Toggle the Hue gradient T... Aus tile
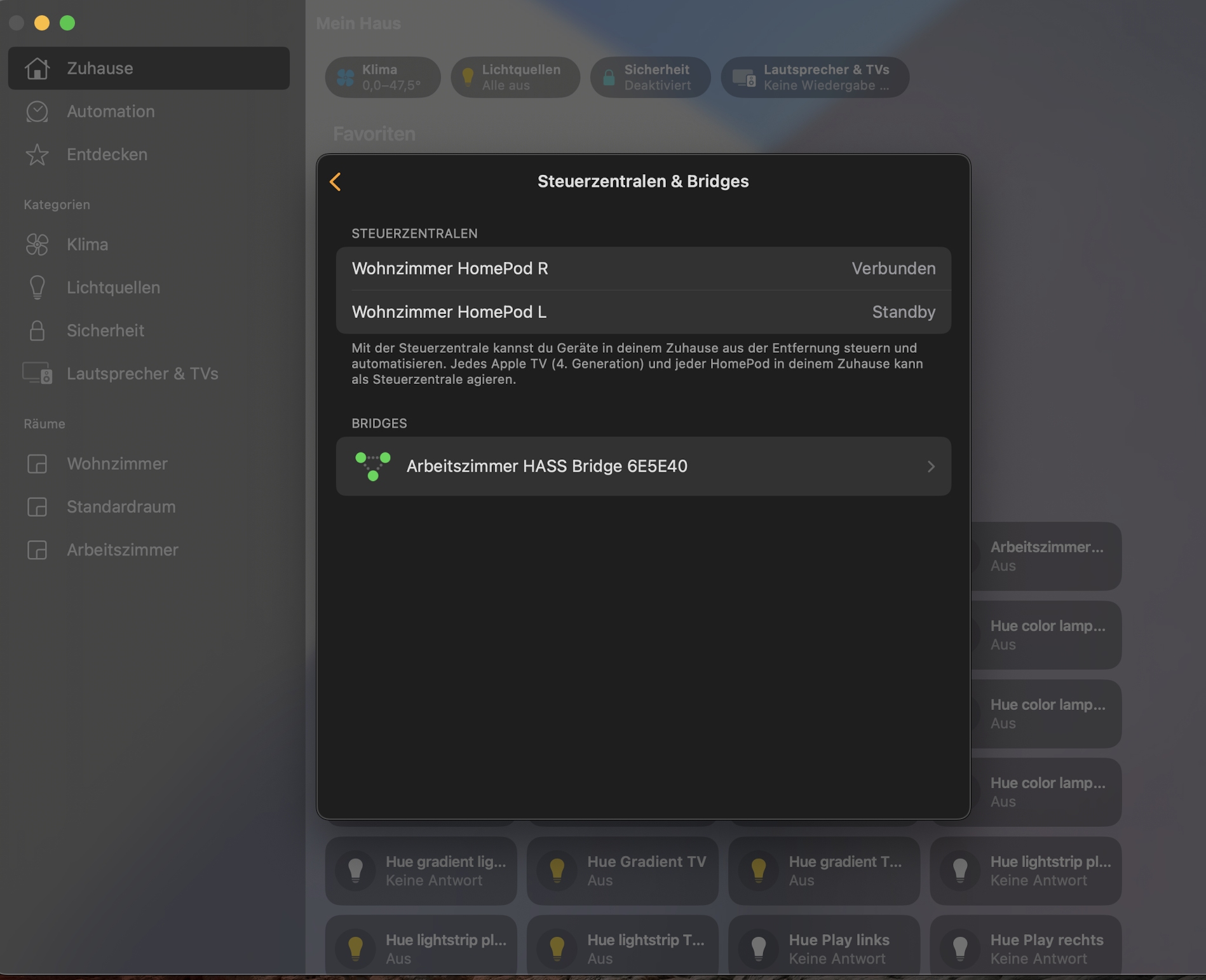1206x980 pixels. coord(824,871)
